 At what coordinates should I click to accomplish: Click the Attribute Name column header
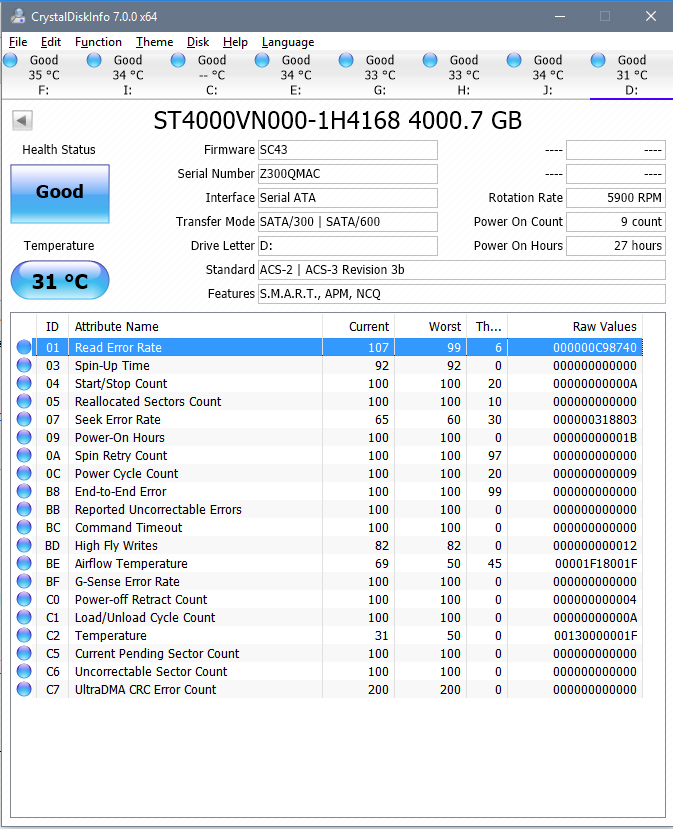pos(195,327)
